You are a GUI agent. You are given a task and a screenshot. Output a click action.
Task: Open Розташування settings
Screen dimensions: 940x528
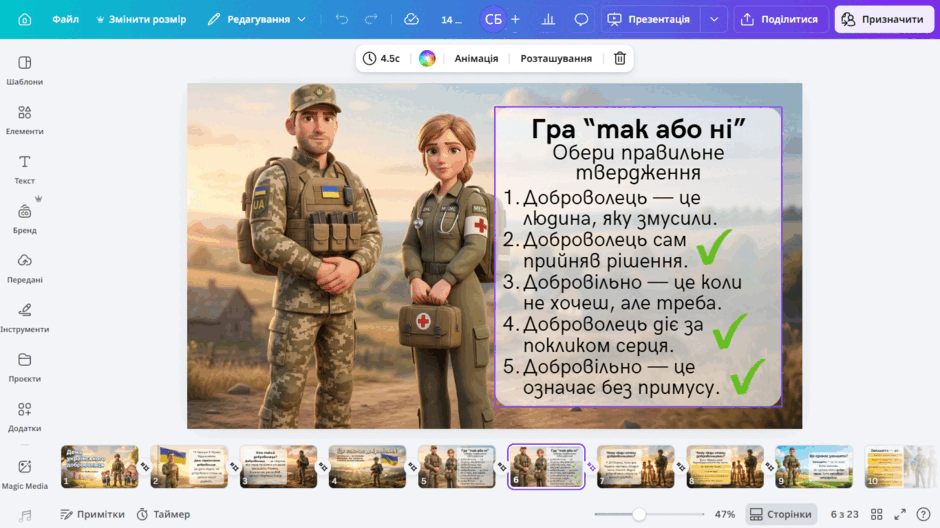(556, 58)
